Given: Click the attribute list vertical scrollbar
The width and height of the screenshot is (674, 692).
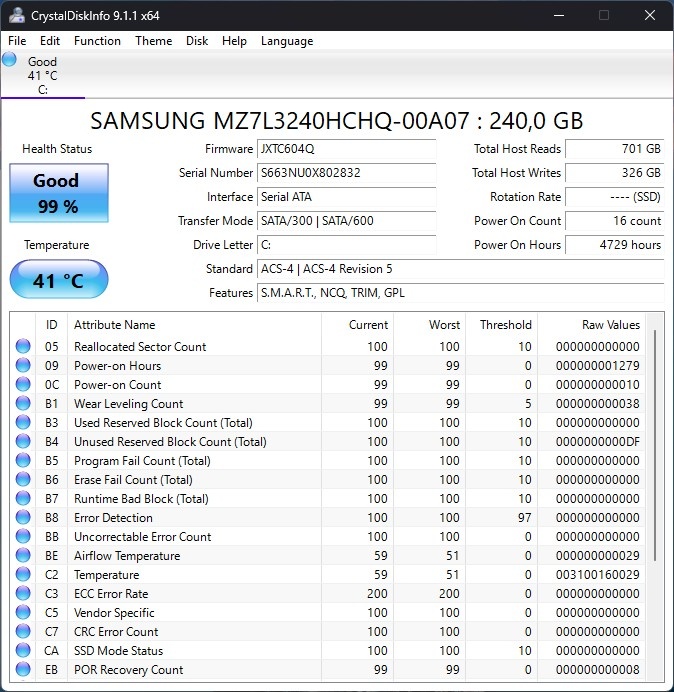Looking at the screenshot, I should 656,440.
